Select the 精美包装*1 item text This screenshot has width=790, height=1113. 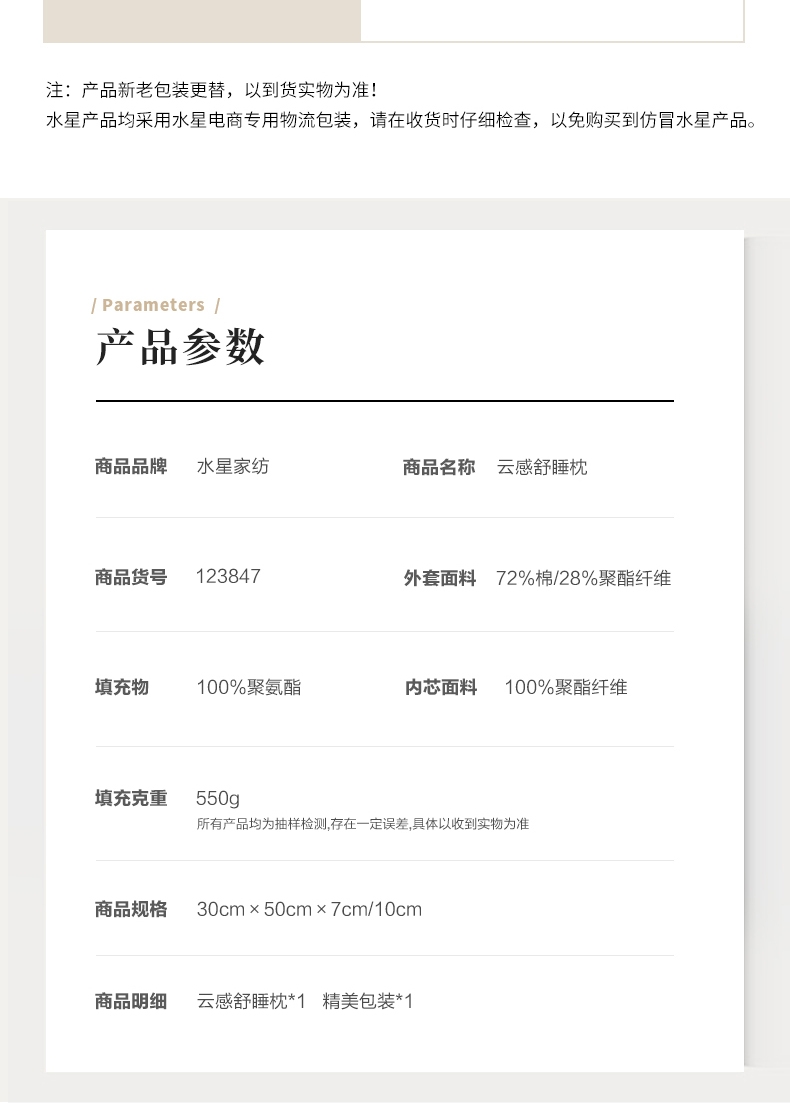[367, 1002]
